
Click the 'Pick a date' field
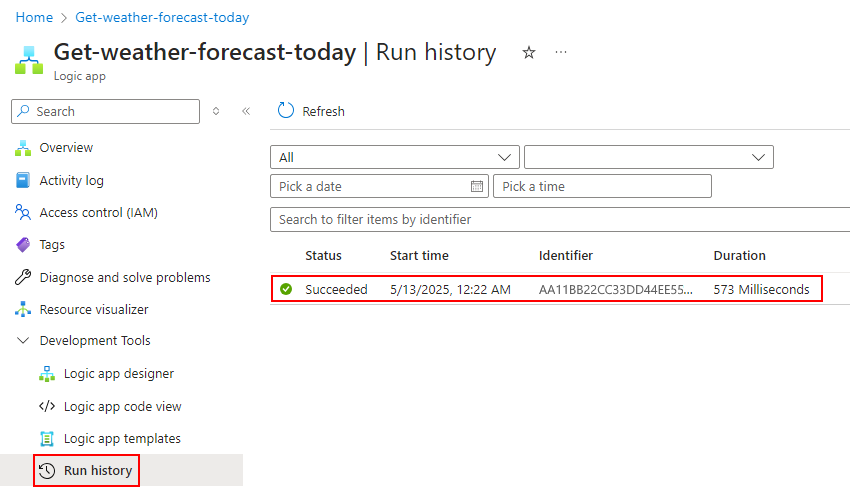[x=379, y=186]
